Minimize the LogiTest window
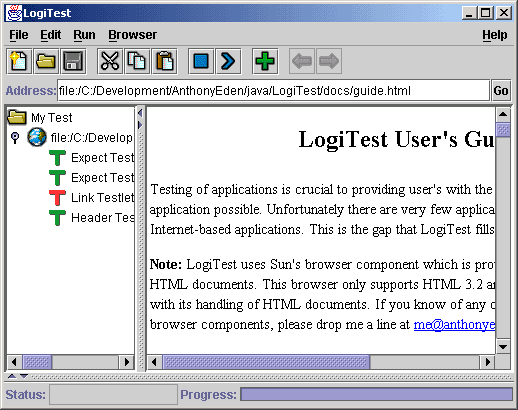 [x=469, y=13]
